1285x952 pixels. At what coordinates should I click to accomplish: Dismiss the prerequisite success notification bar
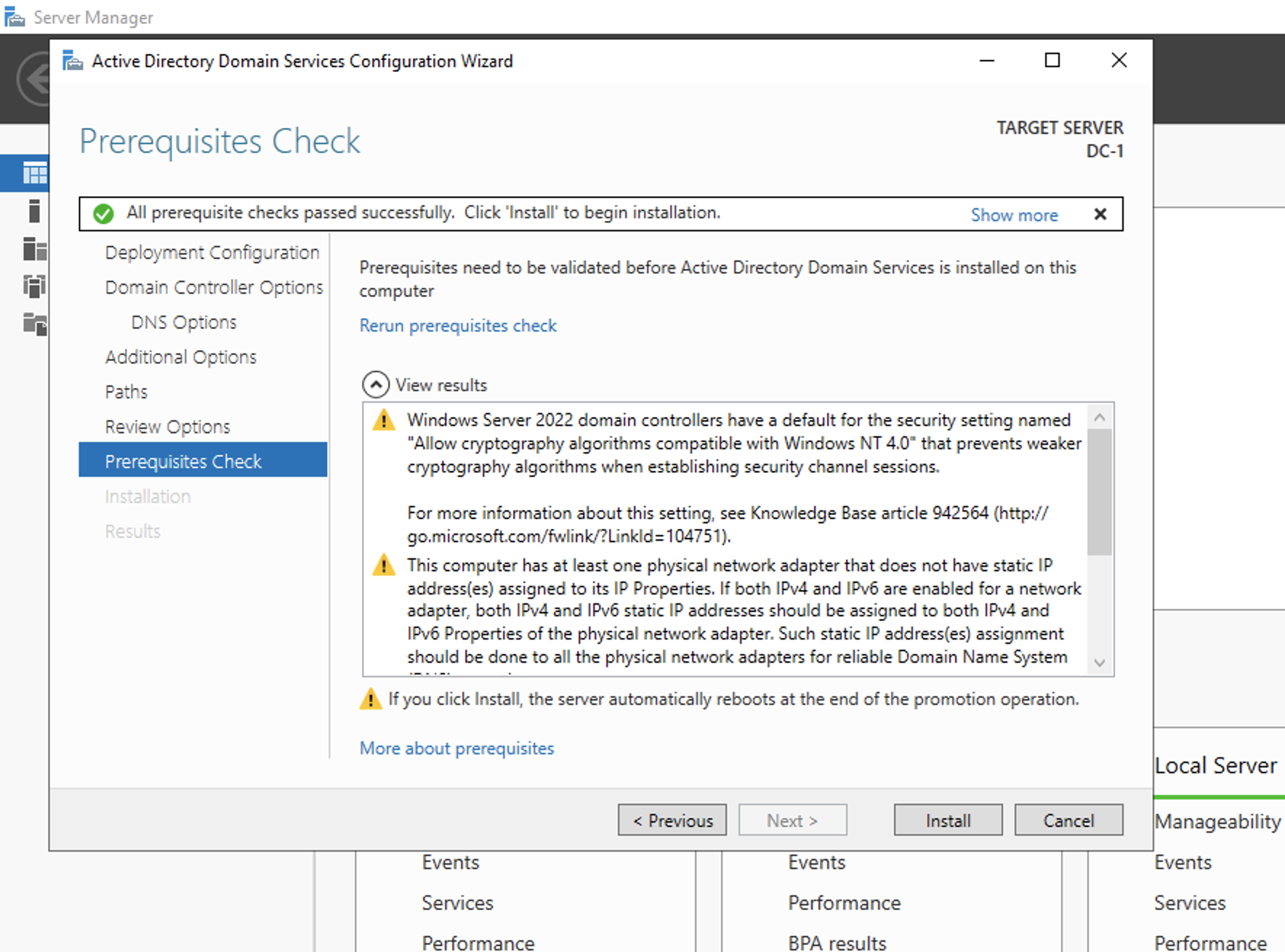tap(1100, 214)
